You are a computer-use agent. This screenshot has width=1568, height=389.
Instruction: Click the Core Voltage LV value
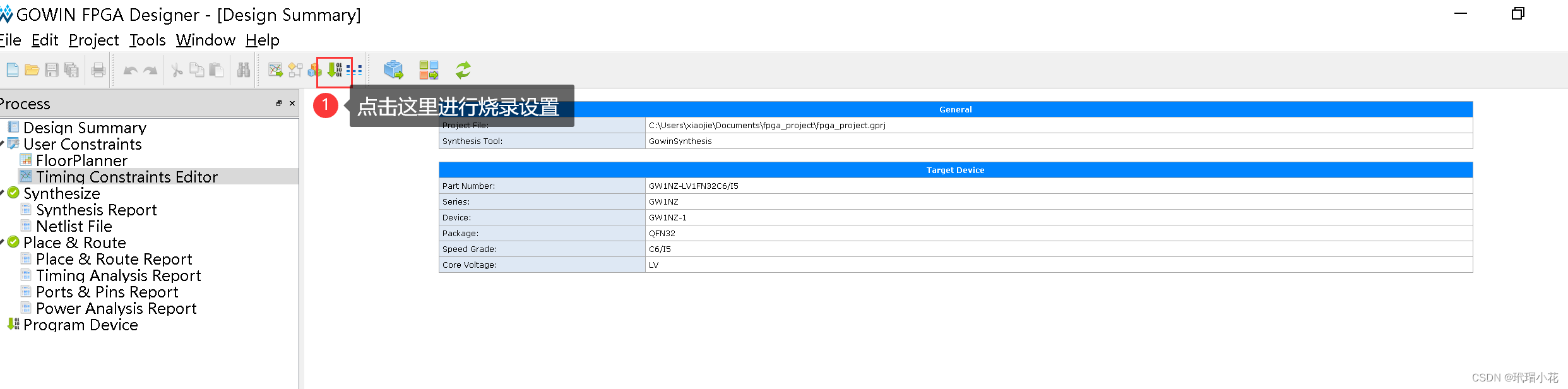click(x=1059, y=265)
